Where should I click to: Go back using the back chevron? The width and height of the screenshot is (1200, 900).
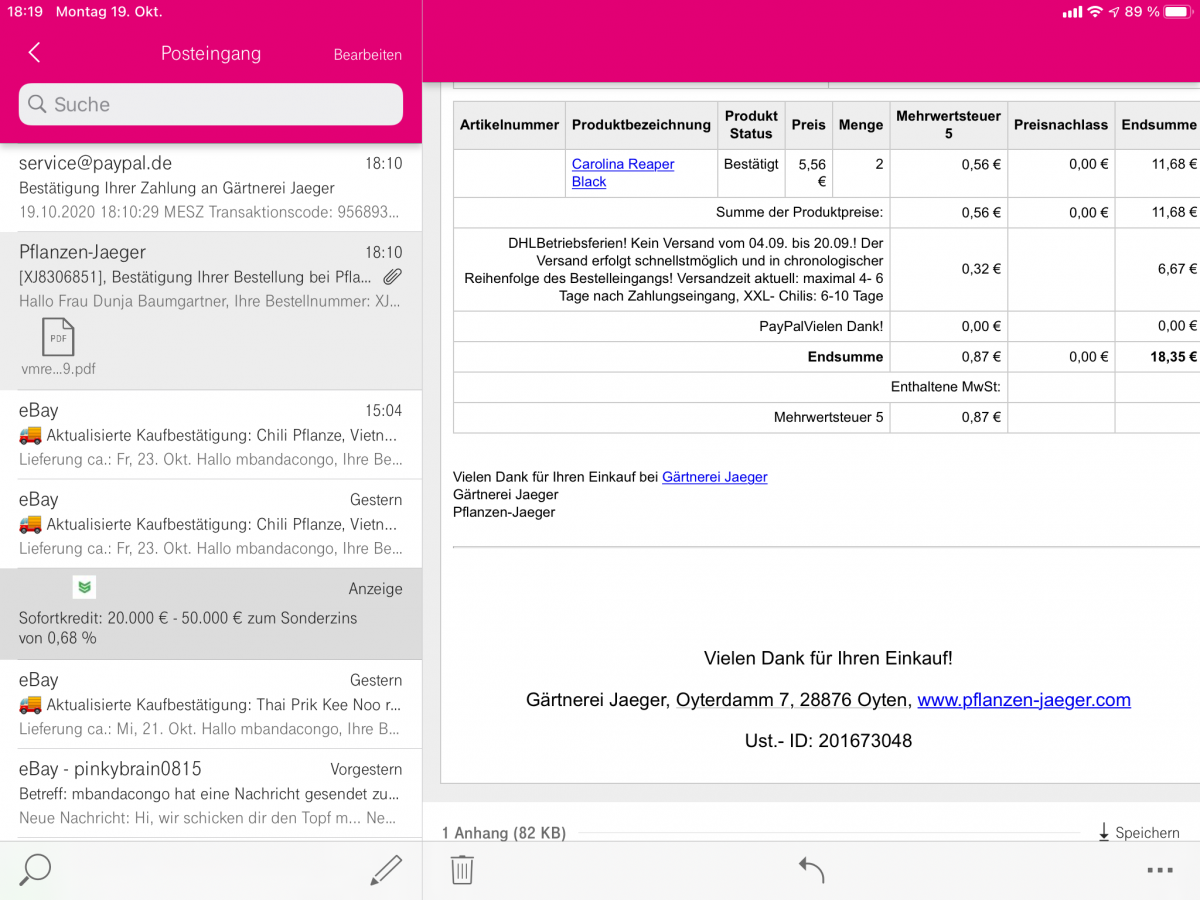tap(34, 53)
